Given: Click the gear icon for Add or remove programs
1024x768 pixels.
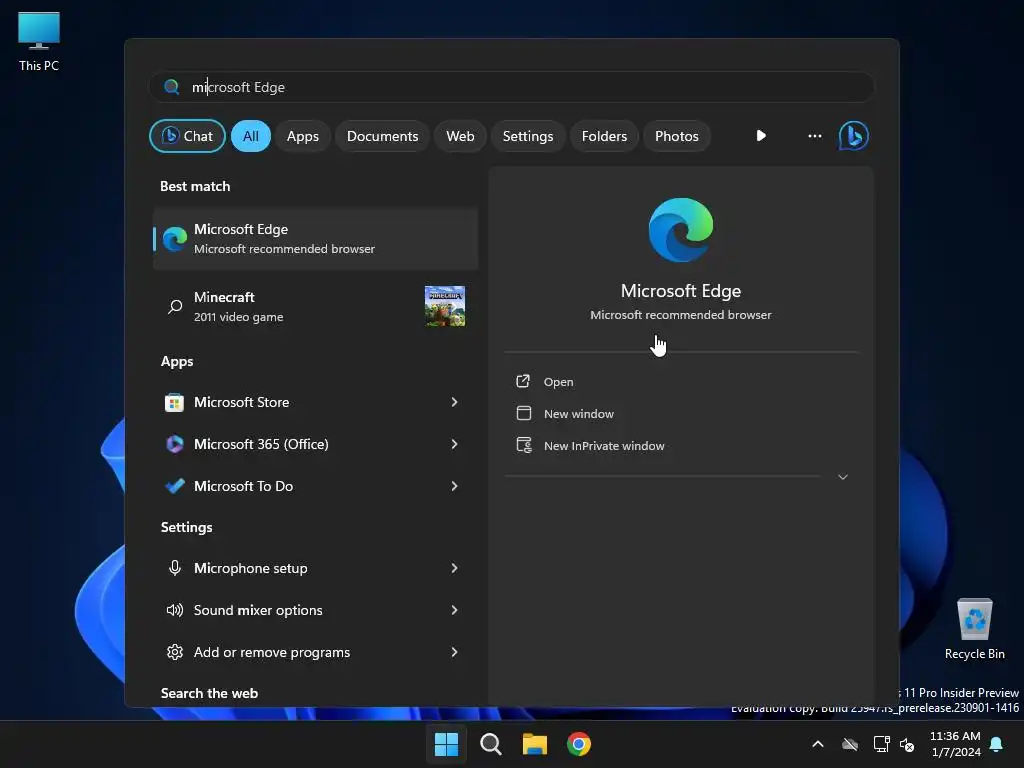Looking at the screenshot, I should pos(174,652).
